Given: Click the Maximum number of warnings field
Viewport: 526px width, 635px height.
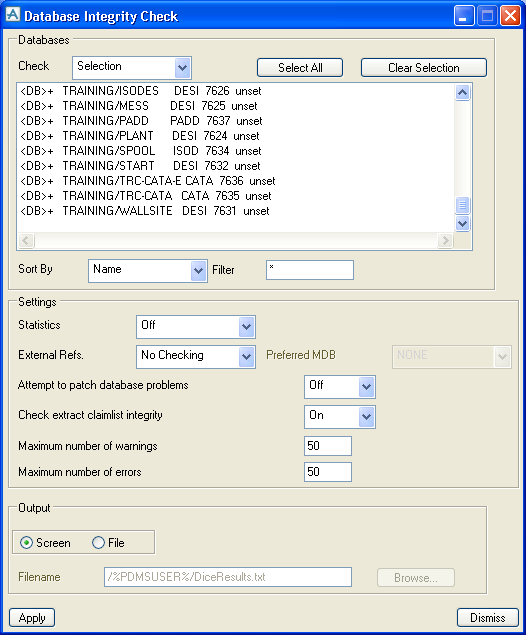Looking at the screenshot, I should click(328, 446).
